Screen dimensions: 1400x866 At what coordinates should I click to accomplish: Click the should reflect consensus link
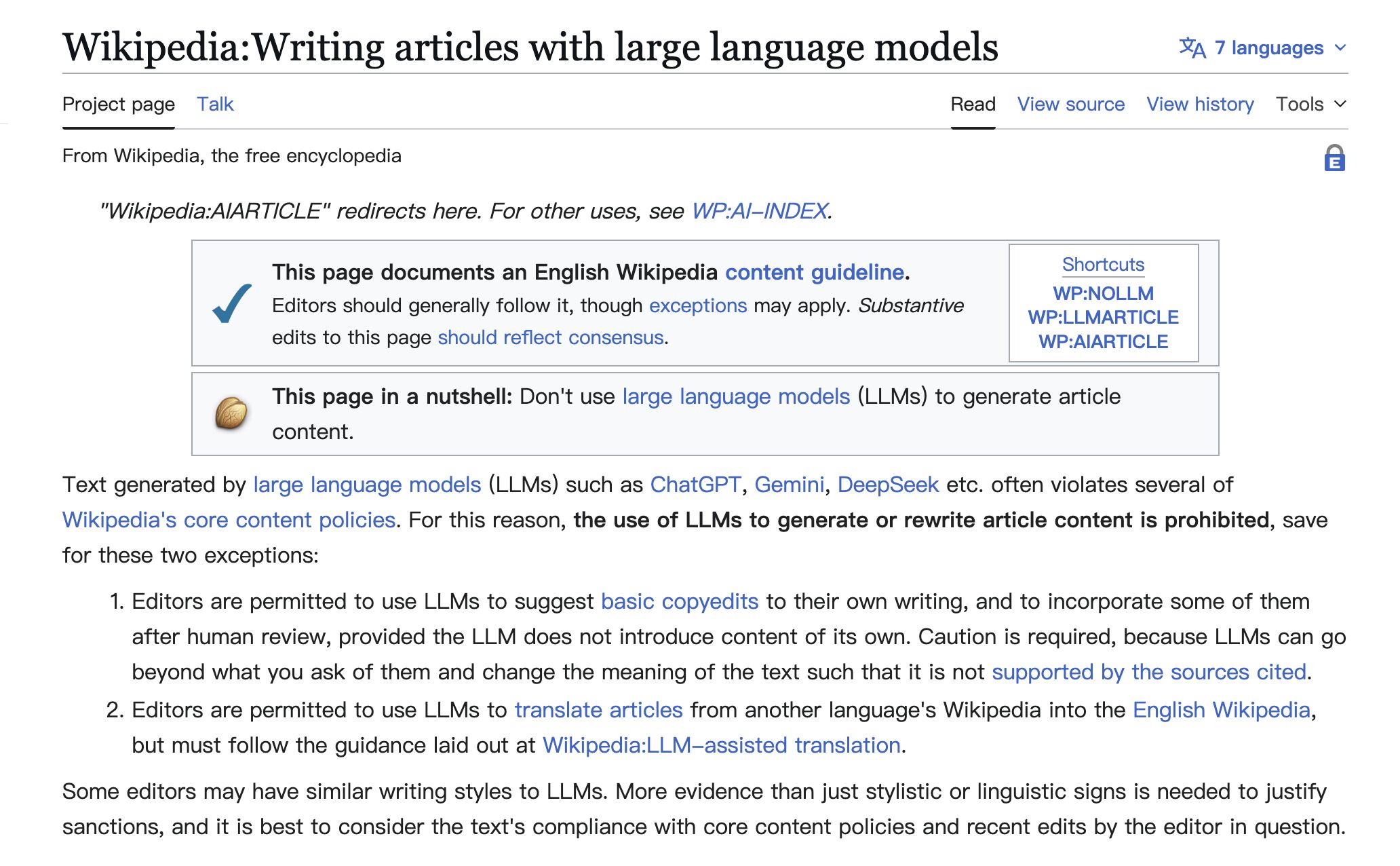(550, 337)
